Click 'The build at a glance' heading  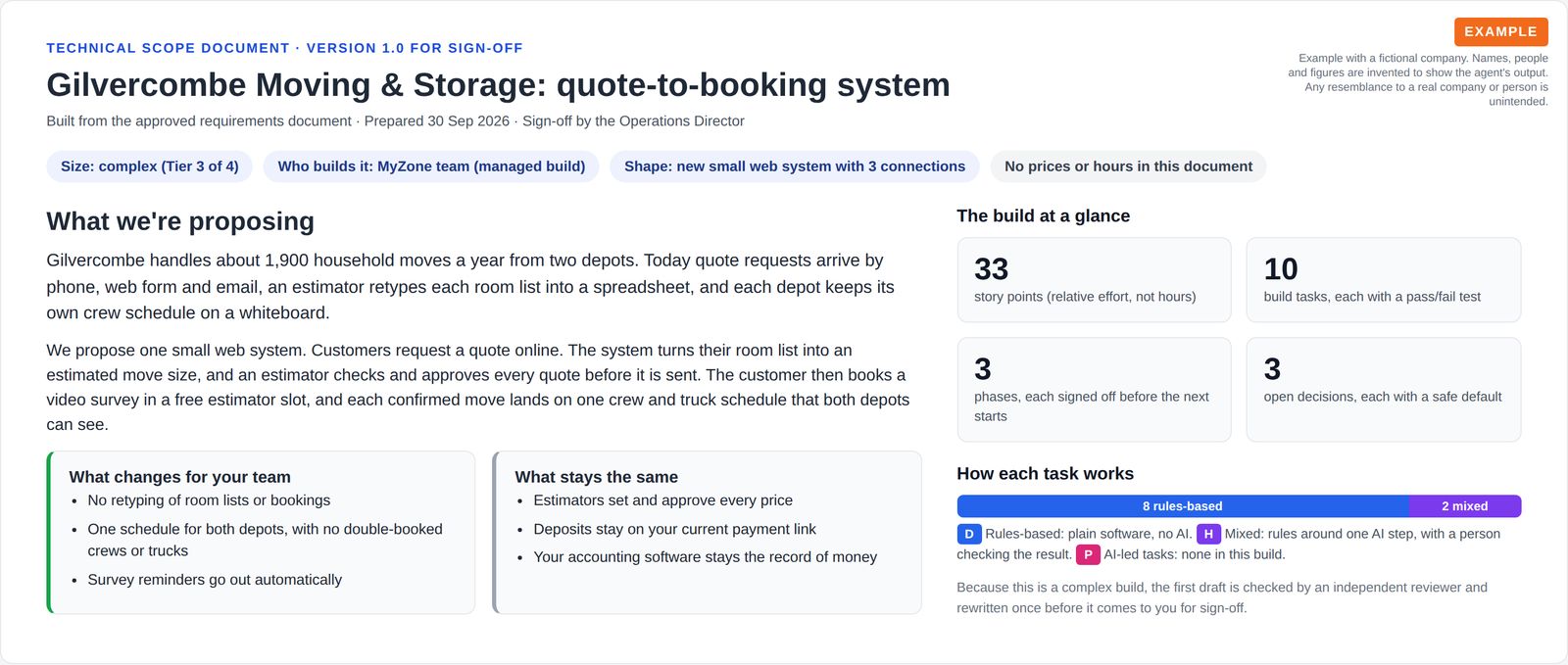click(x=1044, y=216)
